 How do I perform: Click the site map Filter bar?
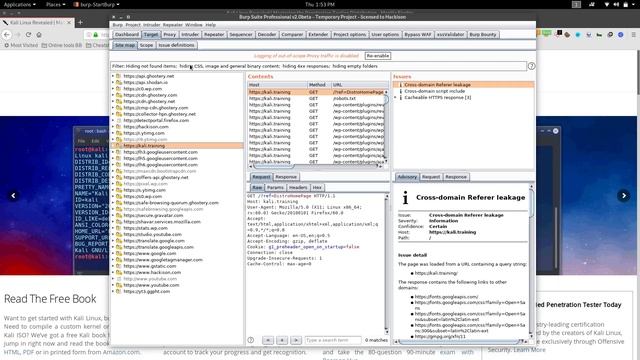(x=318, y=66)
